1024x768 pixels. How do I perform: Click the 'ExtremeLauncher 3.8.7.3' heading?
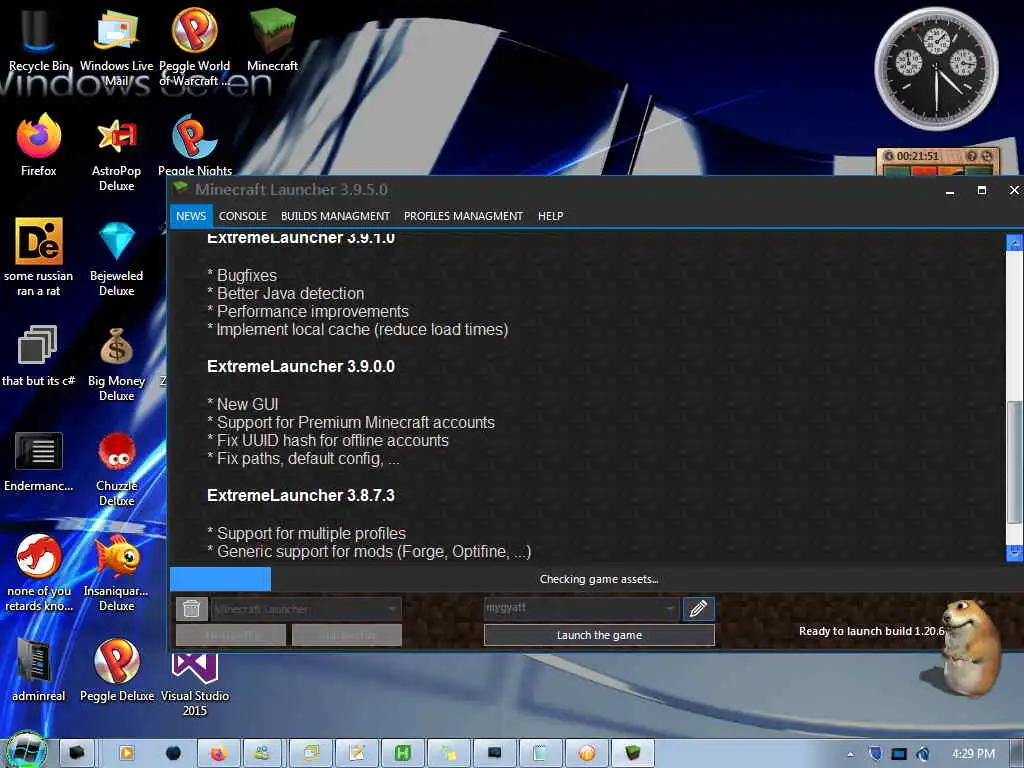click(x=300, y=496)
